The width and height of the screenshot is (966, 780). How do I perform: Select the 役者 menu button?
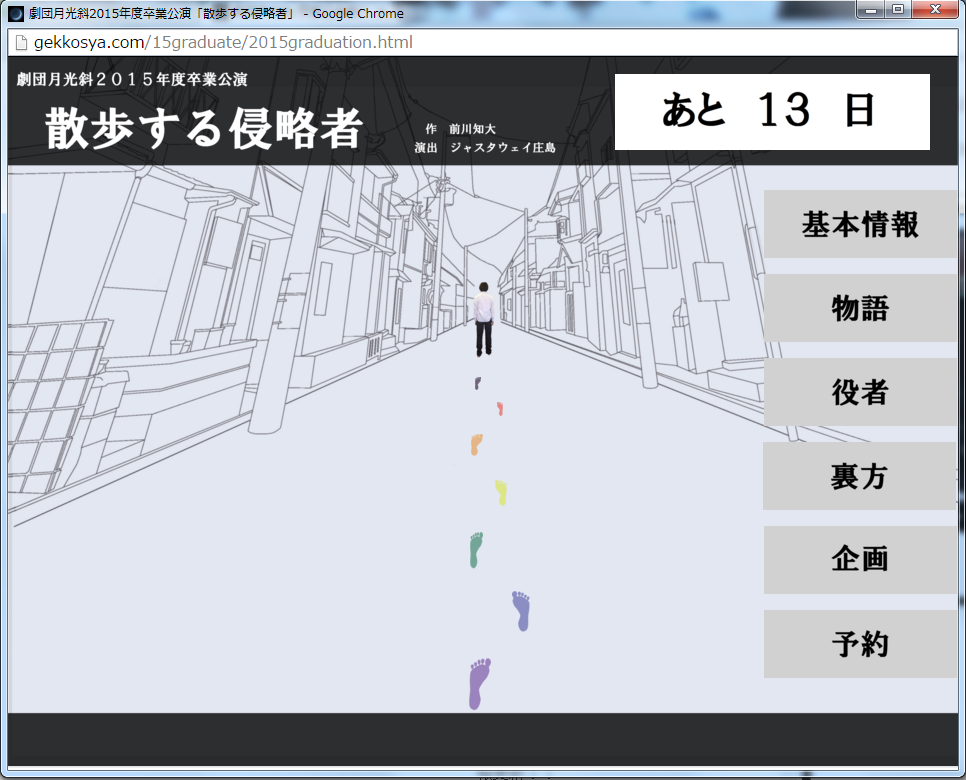[x=860, y=392]
